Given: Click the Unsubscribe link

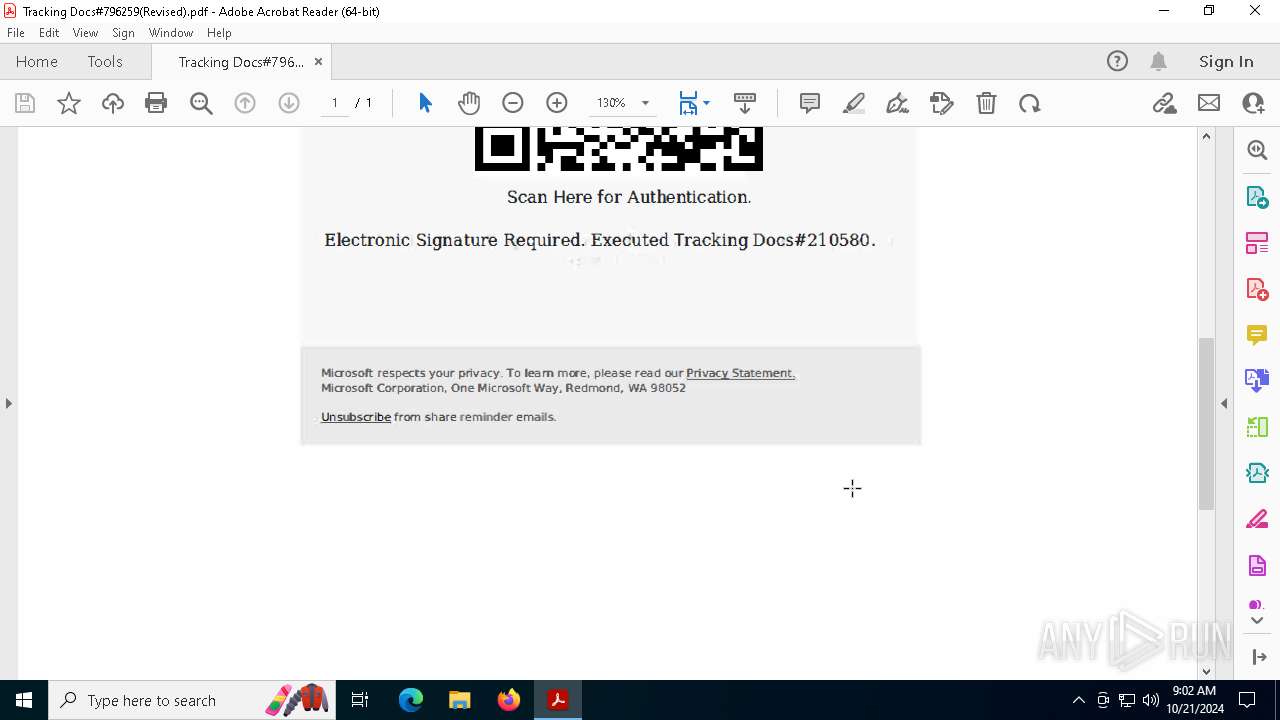Looking at the screenshot, I should tap(356, 417).
